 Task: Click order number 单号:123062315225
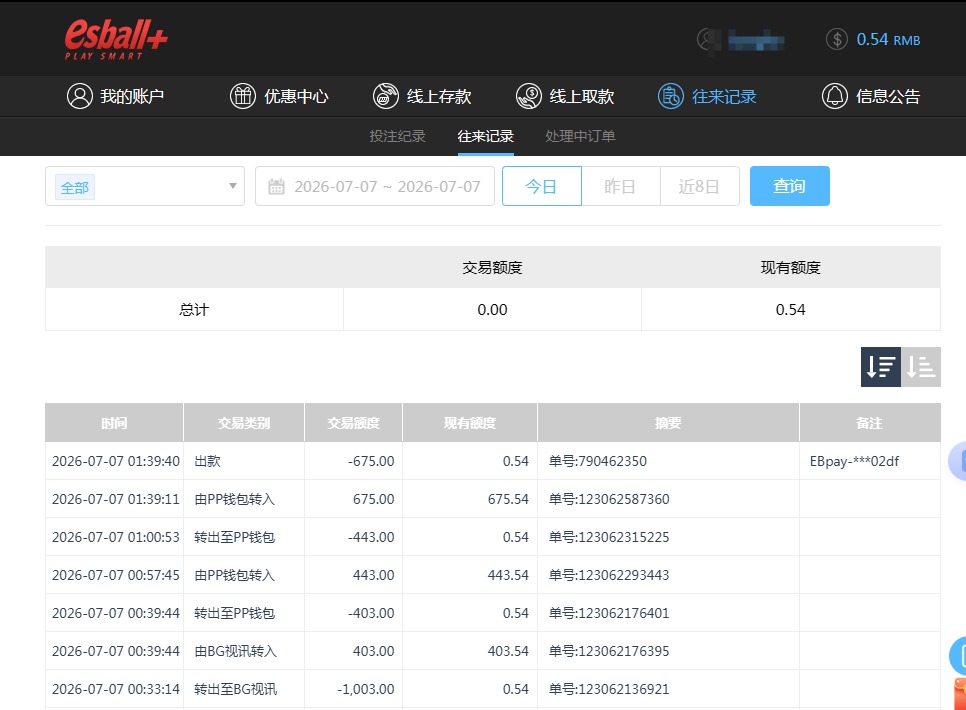click(x=609, y=537)
